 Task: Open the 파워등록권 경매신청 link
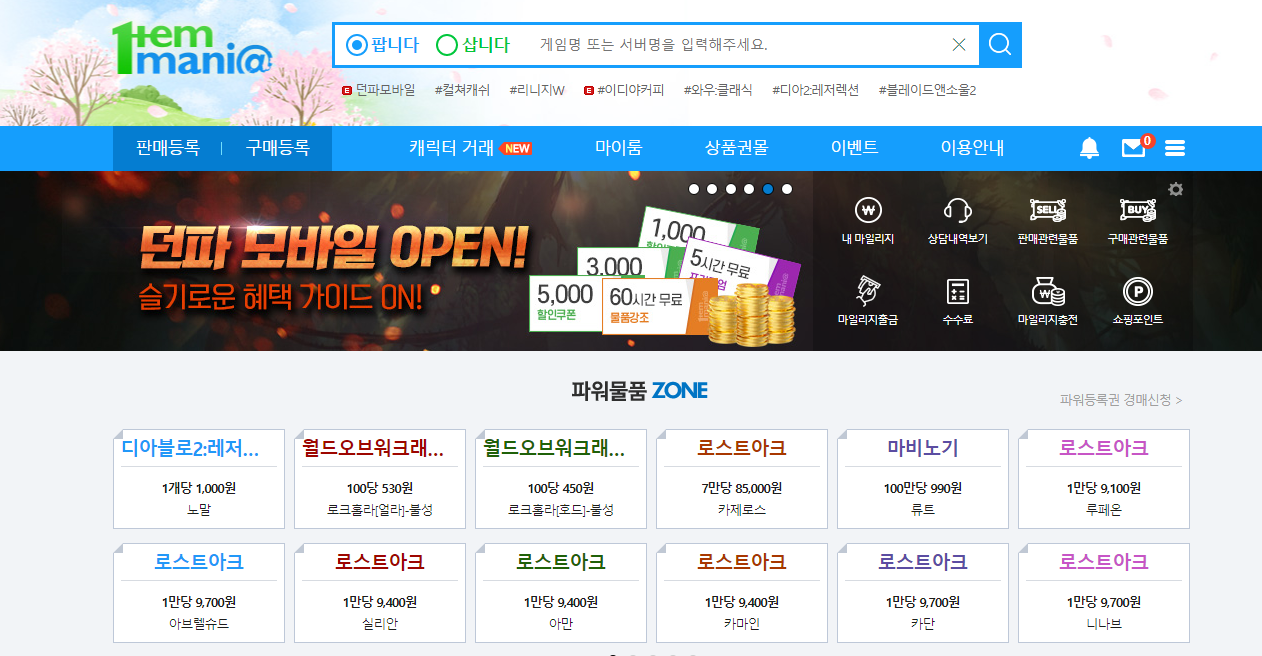pos(1121,400)
